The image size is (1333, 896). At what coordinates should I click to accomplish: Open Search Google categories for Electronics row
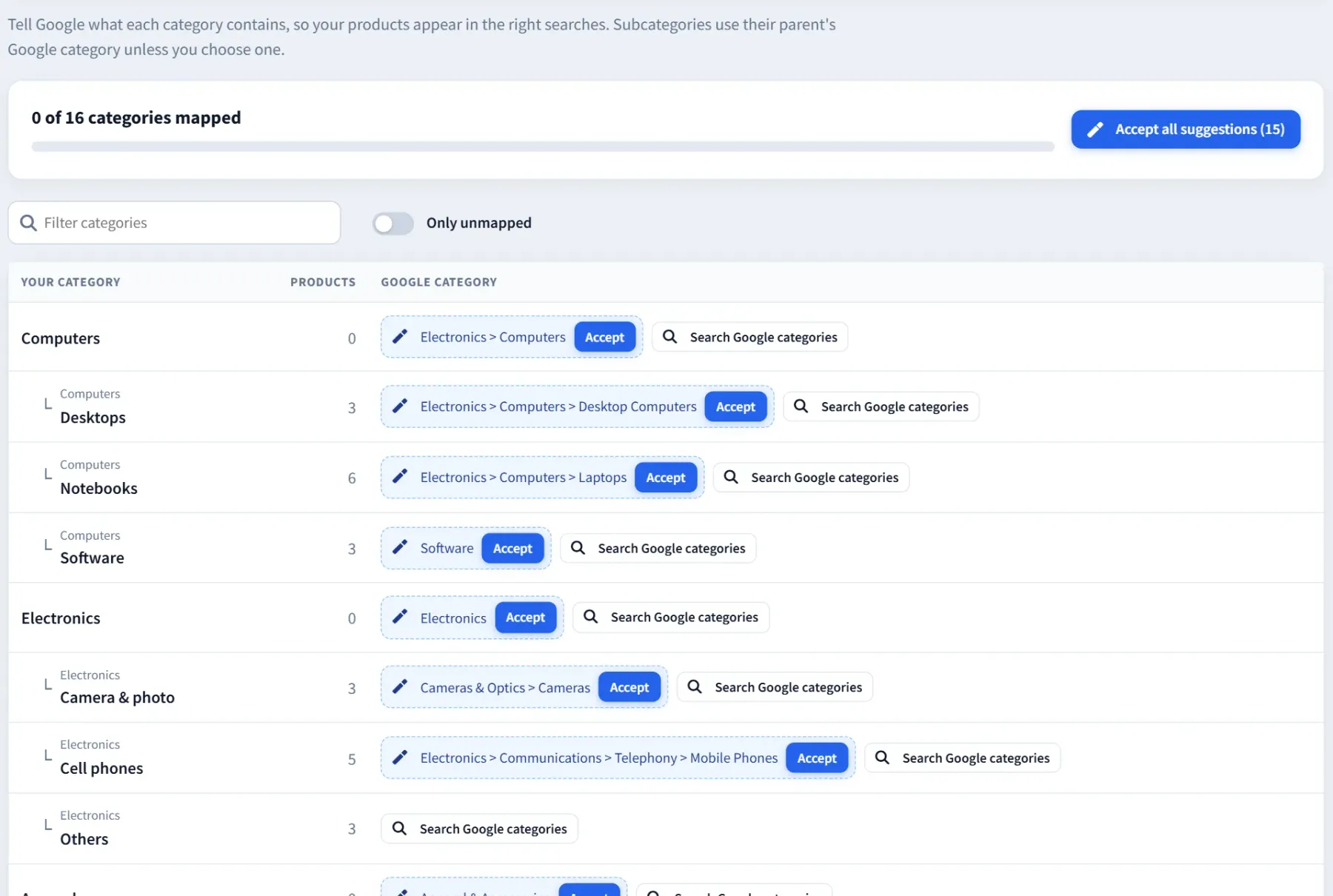click(671, 617)
